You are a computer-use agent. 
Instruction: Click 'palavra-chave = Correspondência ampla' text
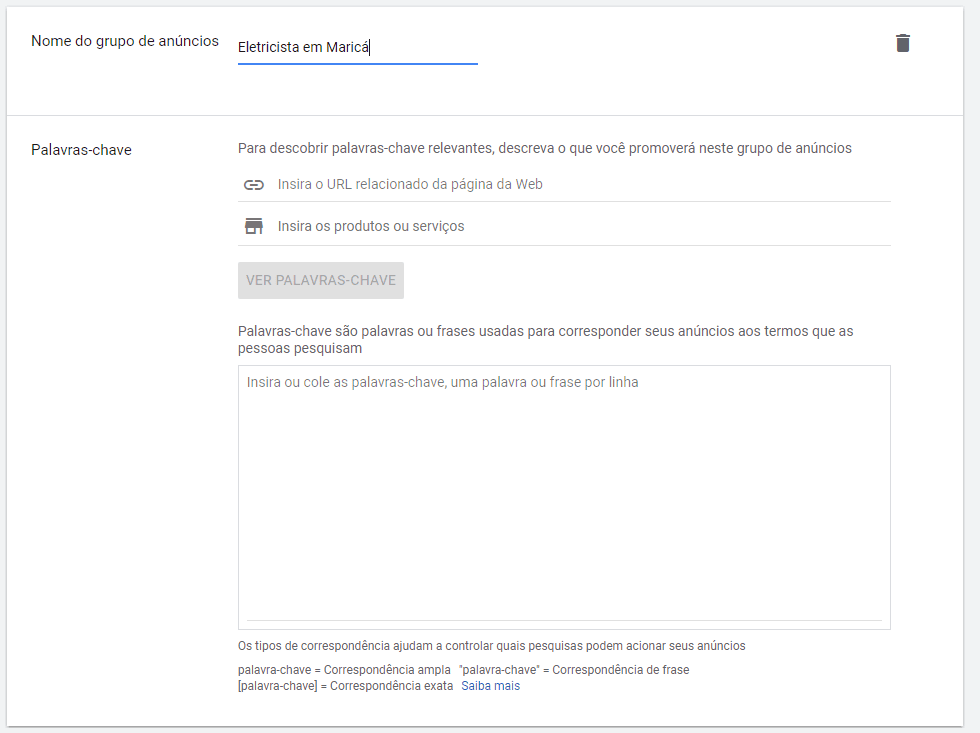pos(344,670)
